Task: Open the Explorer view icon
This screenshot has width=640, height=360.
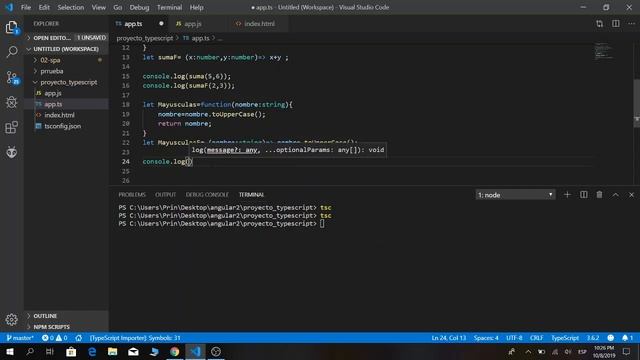Action: tap(11, 28)
